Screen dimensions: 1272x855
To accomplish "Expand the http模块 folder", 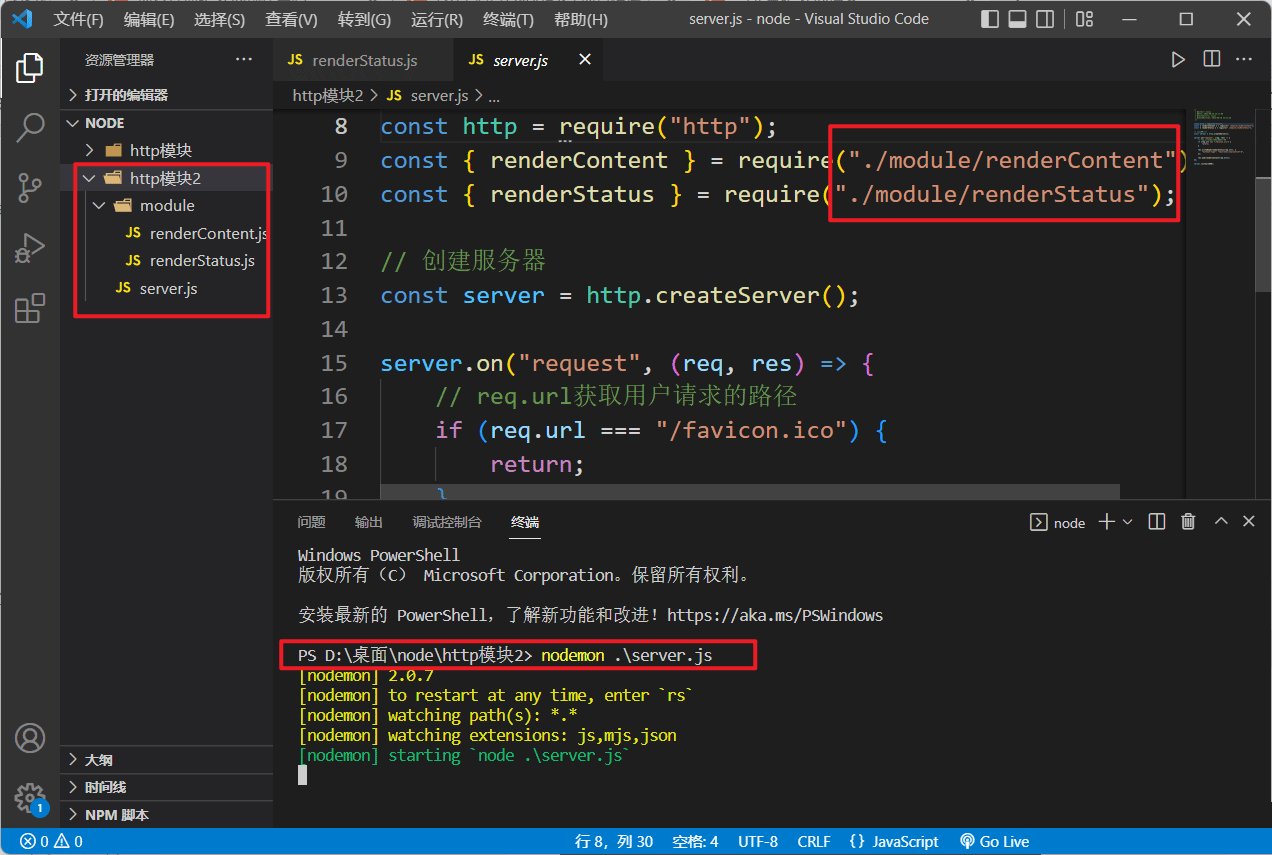I will click(x=160, y=150).
